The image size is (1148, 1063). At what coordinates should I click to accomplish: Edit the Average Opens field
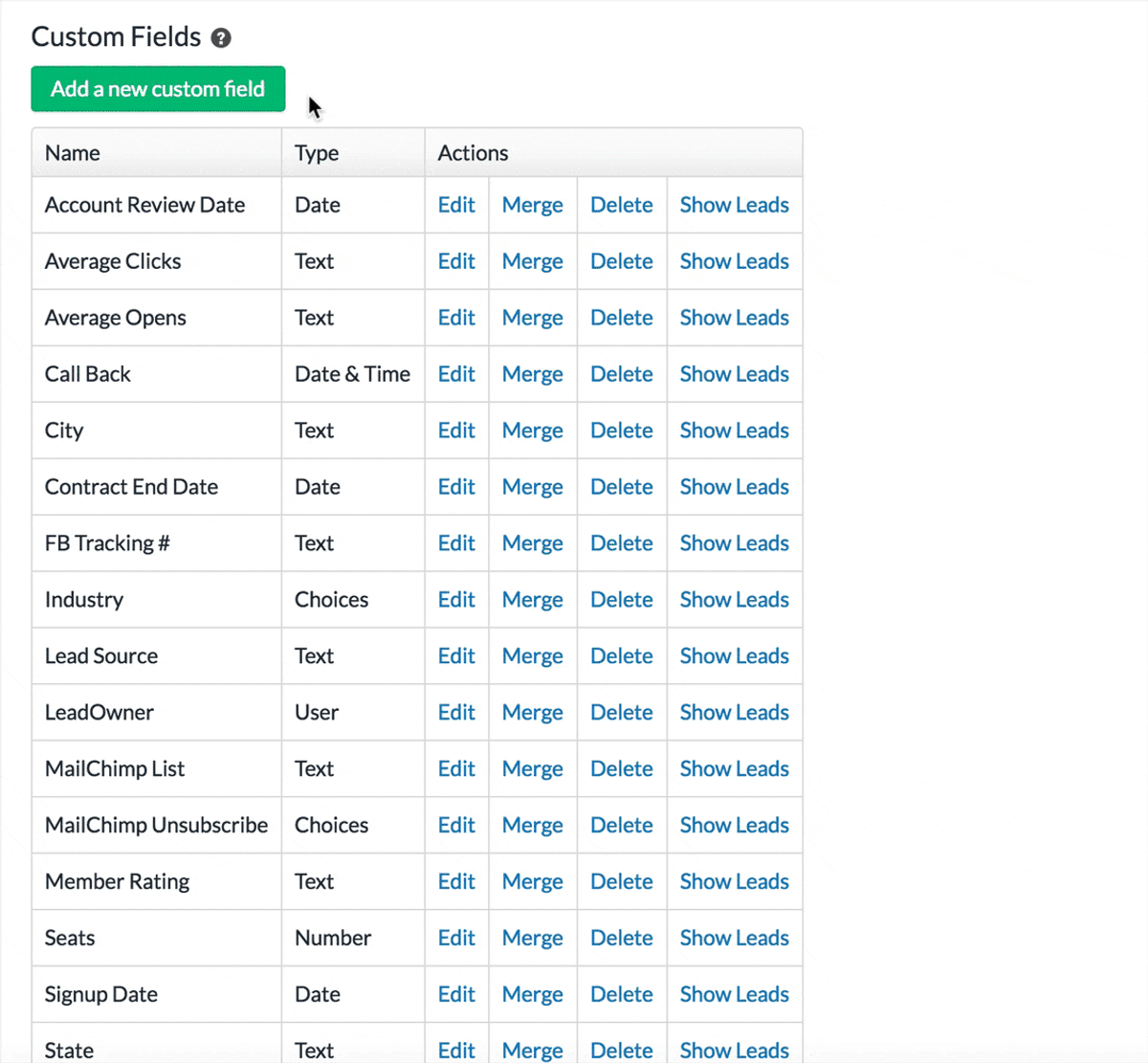[x=456, y=318]
